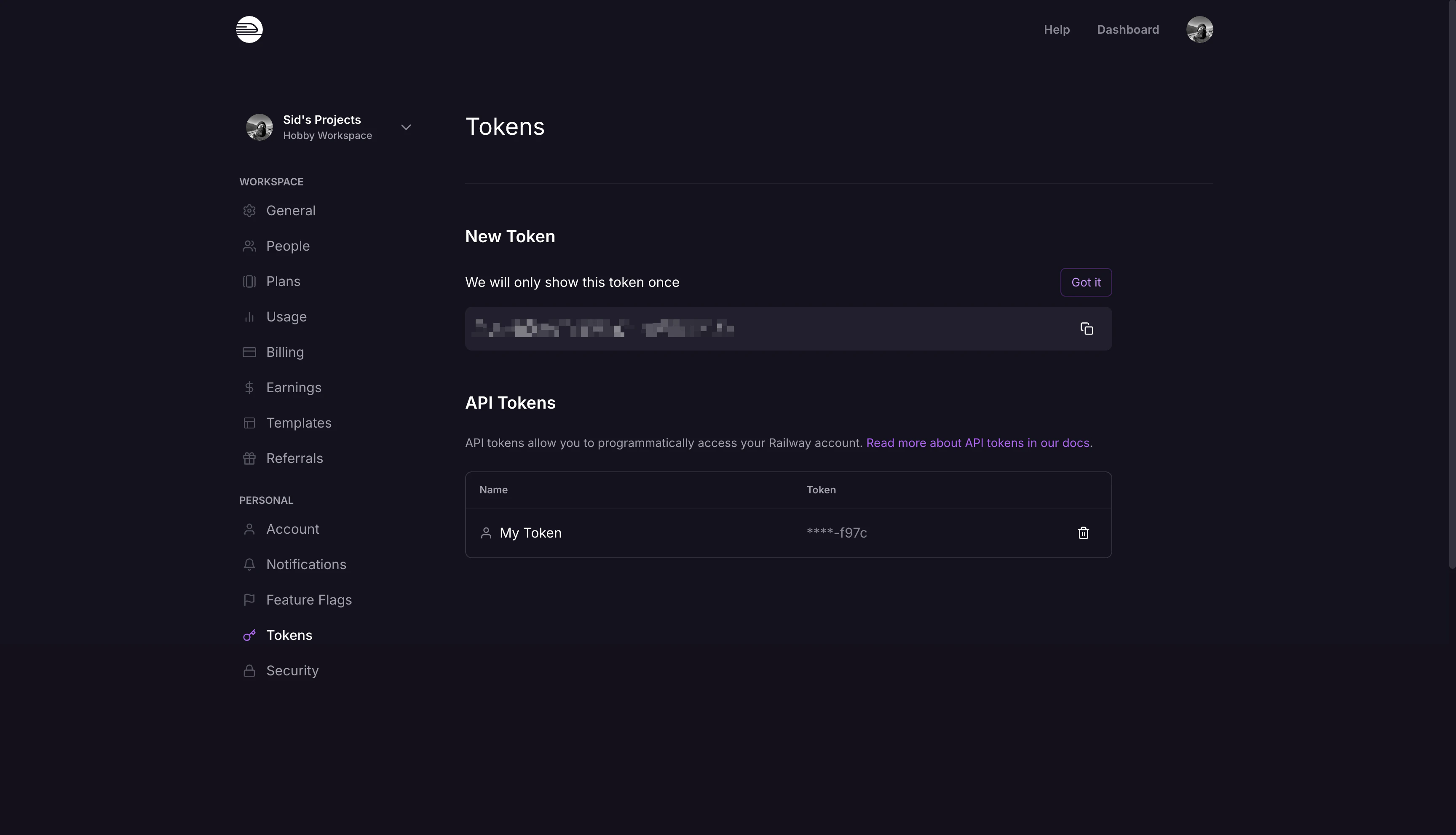Click the Security lock icon
Screen dimensions: 1456x835
coord(249,671)
